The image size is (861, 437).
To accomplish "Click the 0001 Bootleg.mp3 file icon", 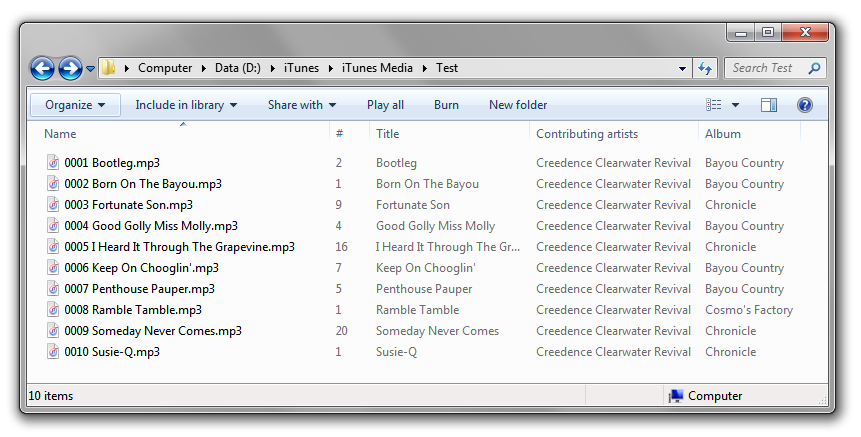I will click(53, 163).
